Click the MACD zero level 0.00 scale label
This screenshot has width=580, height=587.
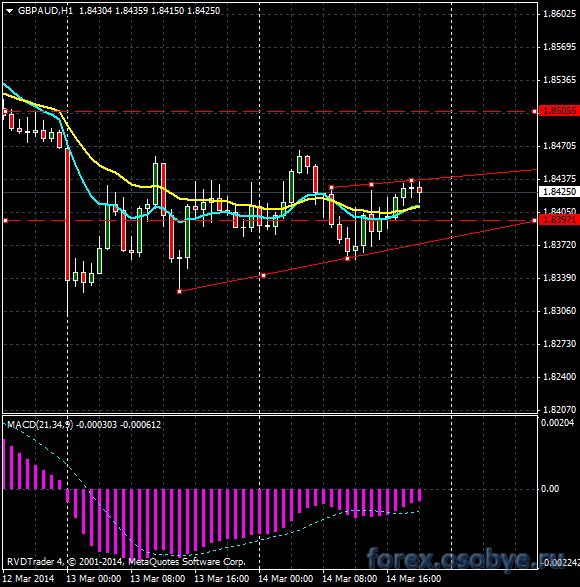(550, 489)
